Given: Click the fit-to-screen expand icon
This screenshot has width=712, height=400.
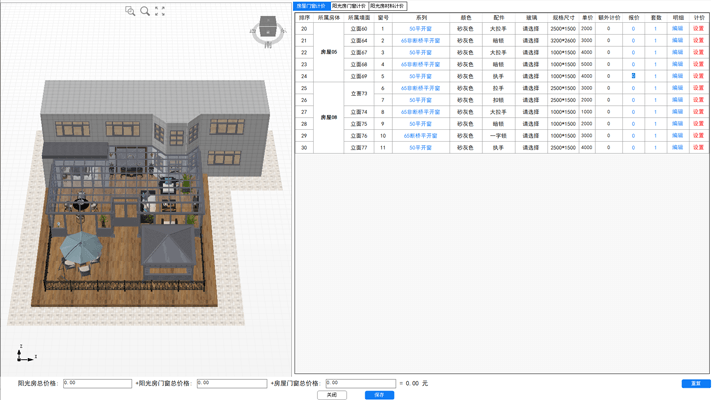Looking at the screenshot, I should tap(160, 11).
